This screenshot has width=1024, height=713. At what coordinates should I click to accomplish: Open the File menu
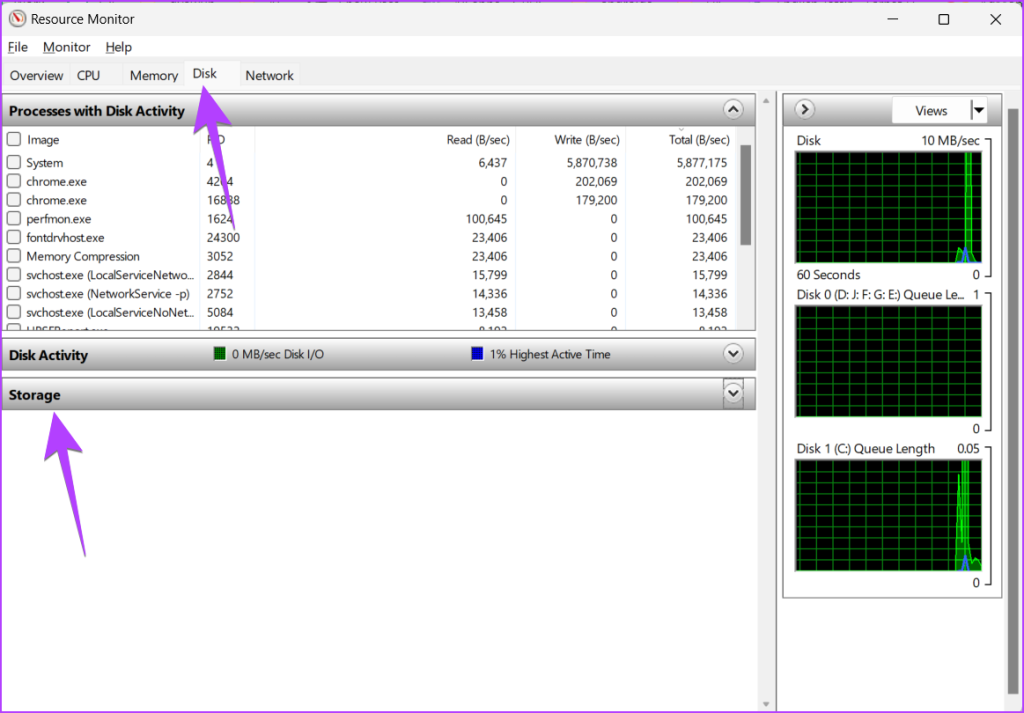pos(17,47)
